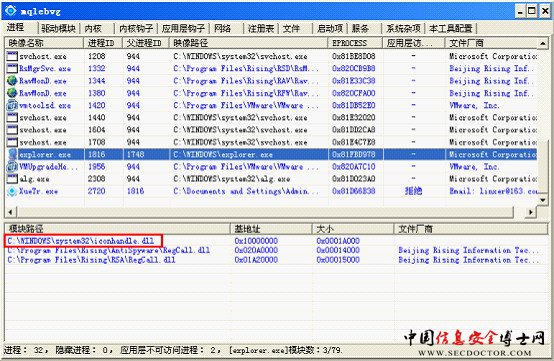The height and width of the screenshot is (361, 554).
Task: Click the svchost.exe icon for PID 1708
Action: 12,142
